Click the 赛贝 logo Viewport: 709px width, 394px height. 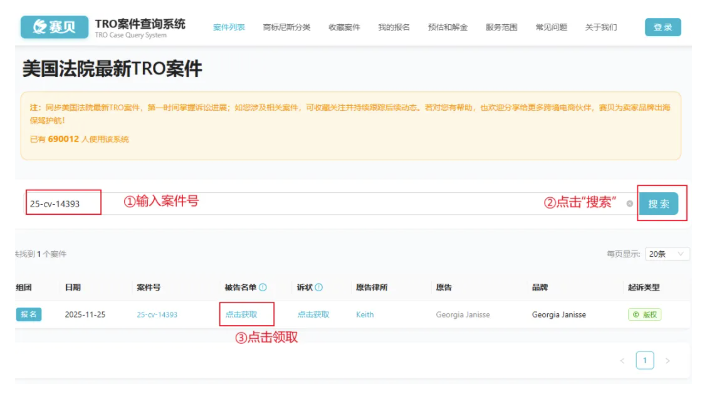point(54,27)
